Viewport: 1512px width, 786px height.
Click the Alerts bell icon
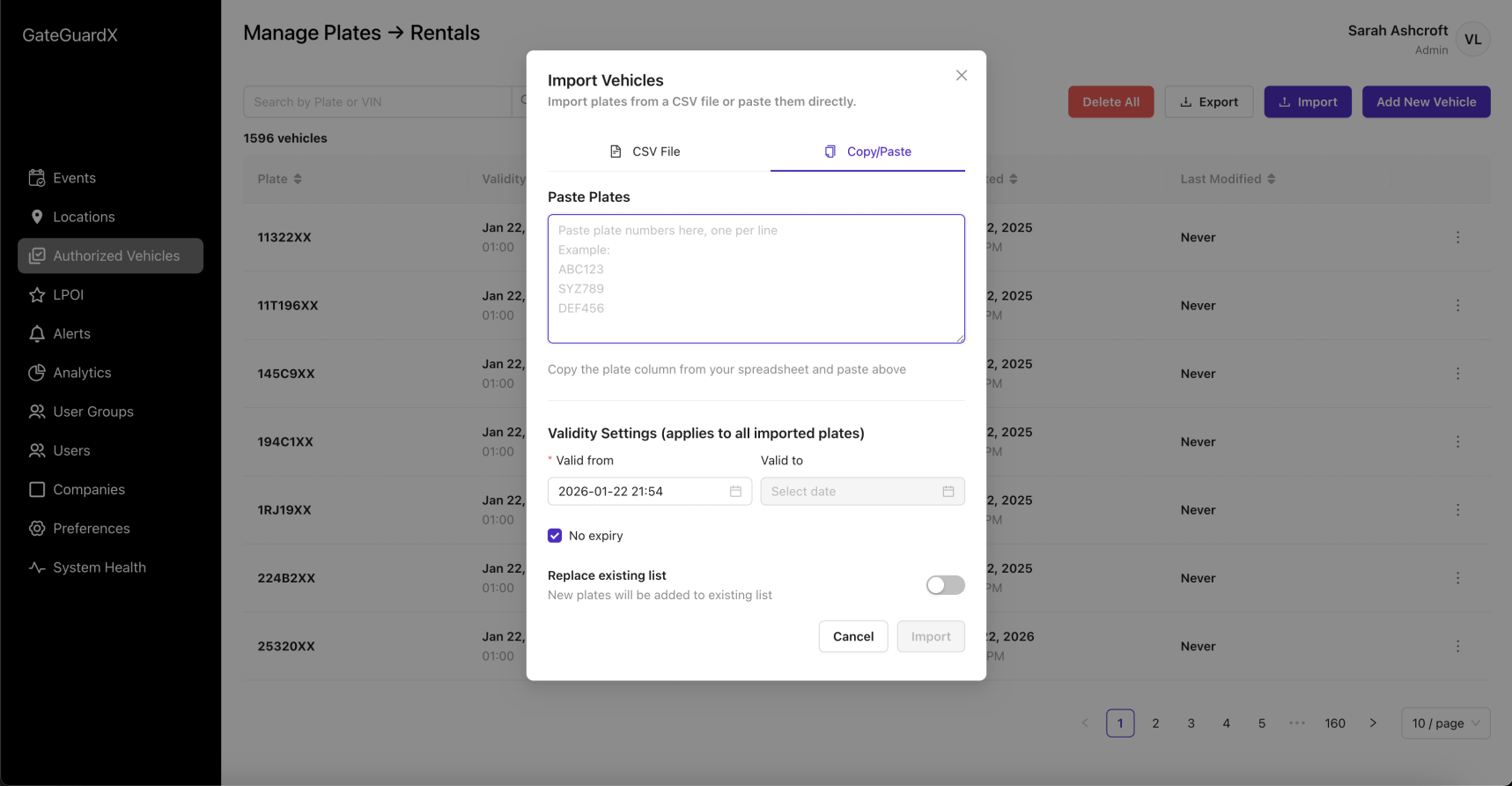point(37,334)
